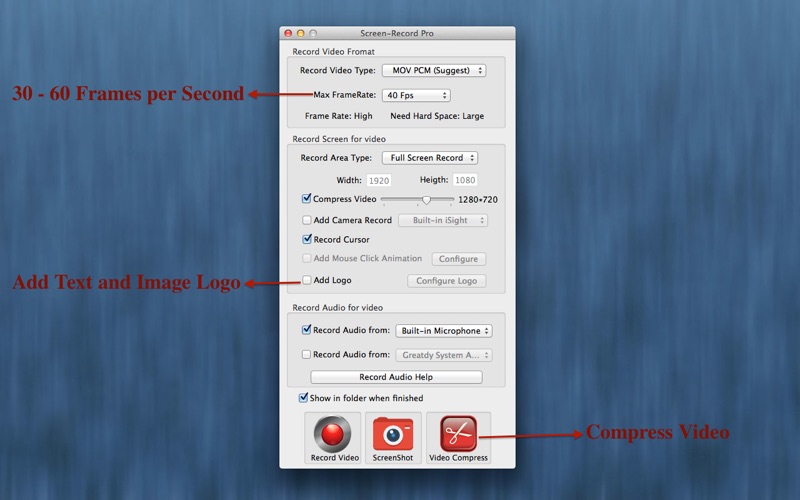Click the Screen-Record Pro window title
The height and width of the screenshot is (500, 800).
pyautogui.click(x=397, y=33)
